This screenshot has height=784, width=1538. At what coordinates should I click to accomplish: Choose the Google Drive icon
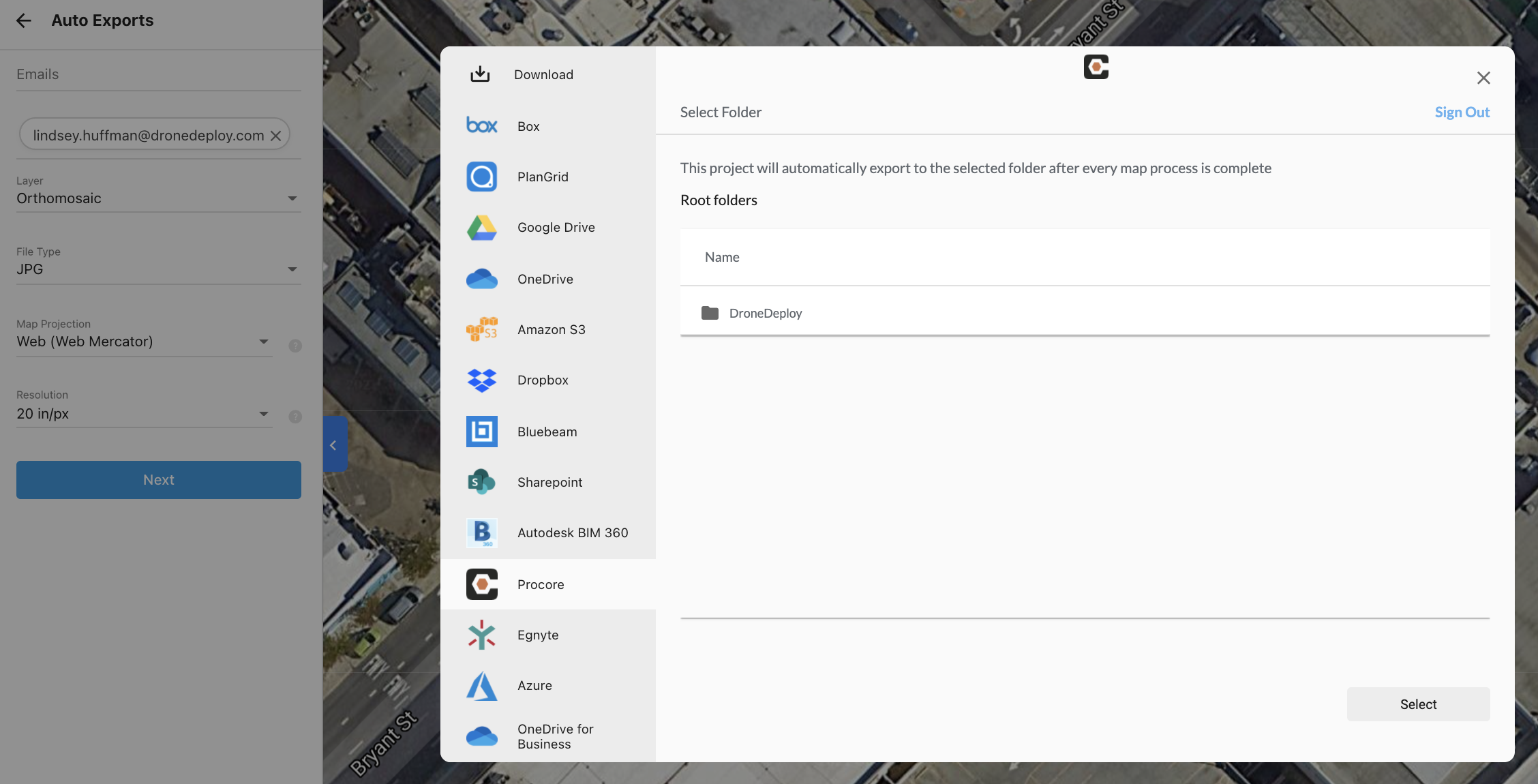[481, 228]
